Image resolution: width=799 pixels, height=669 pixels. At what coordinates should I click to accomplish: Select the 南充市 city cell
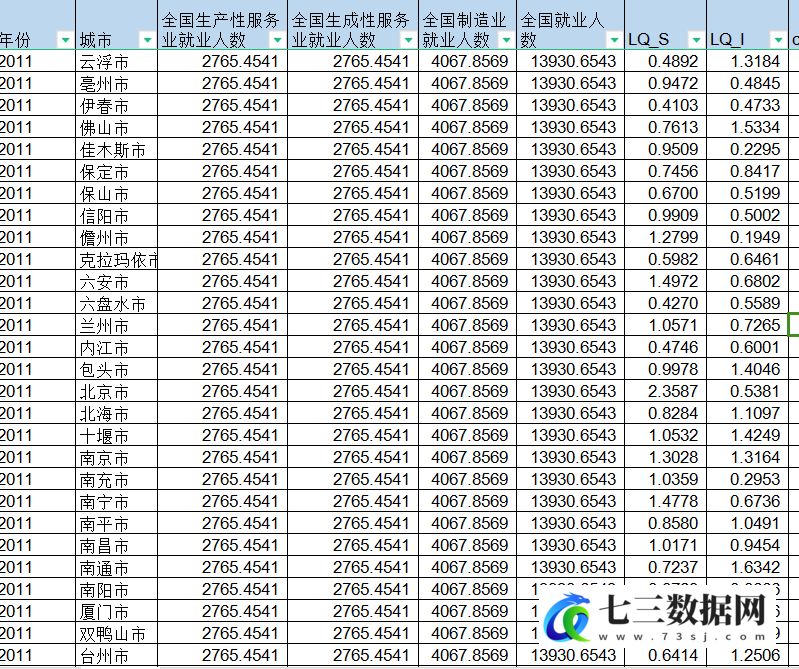[x=116, y=479]
